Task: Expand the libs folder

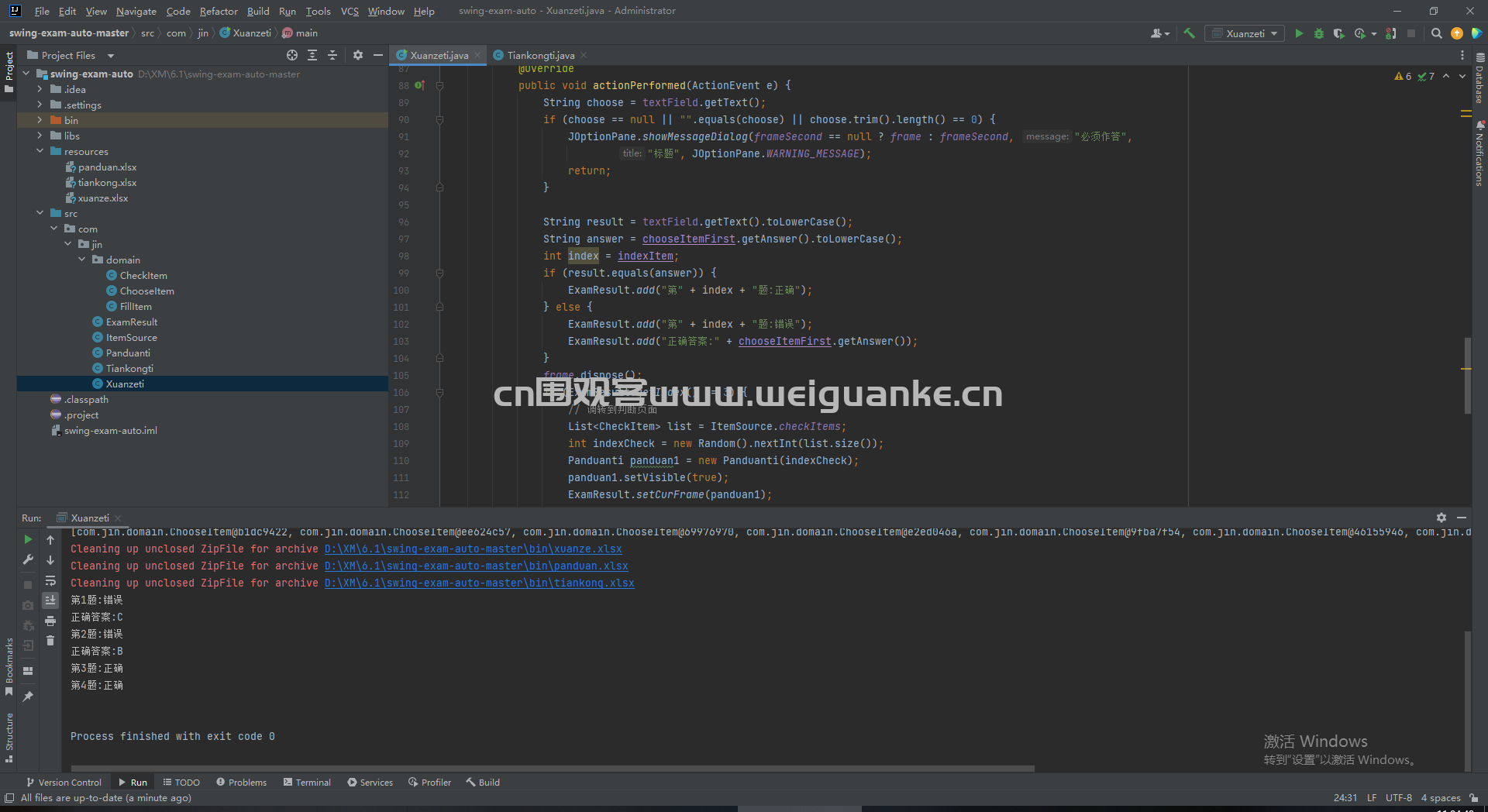Action: [40, 136]
